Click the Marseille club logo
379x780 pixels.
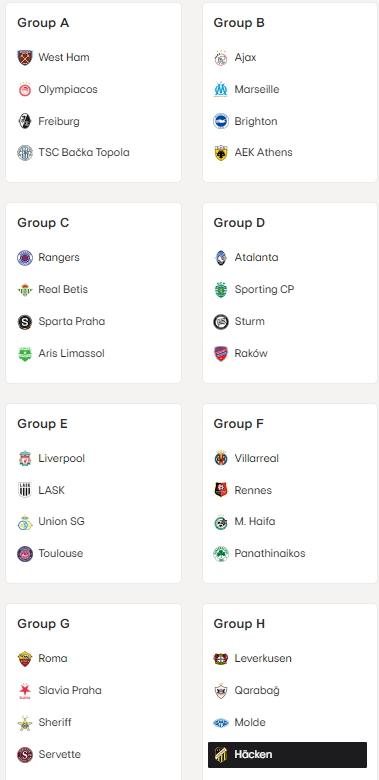221,90
